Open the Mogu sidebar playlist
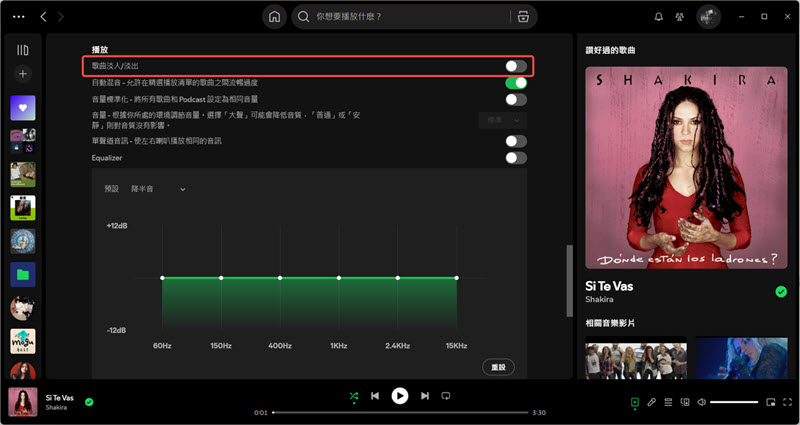Screen dimensions: 800x425 [x=23, y=341]
